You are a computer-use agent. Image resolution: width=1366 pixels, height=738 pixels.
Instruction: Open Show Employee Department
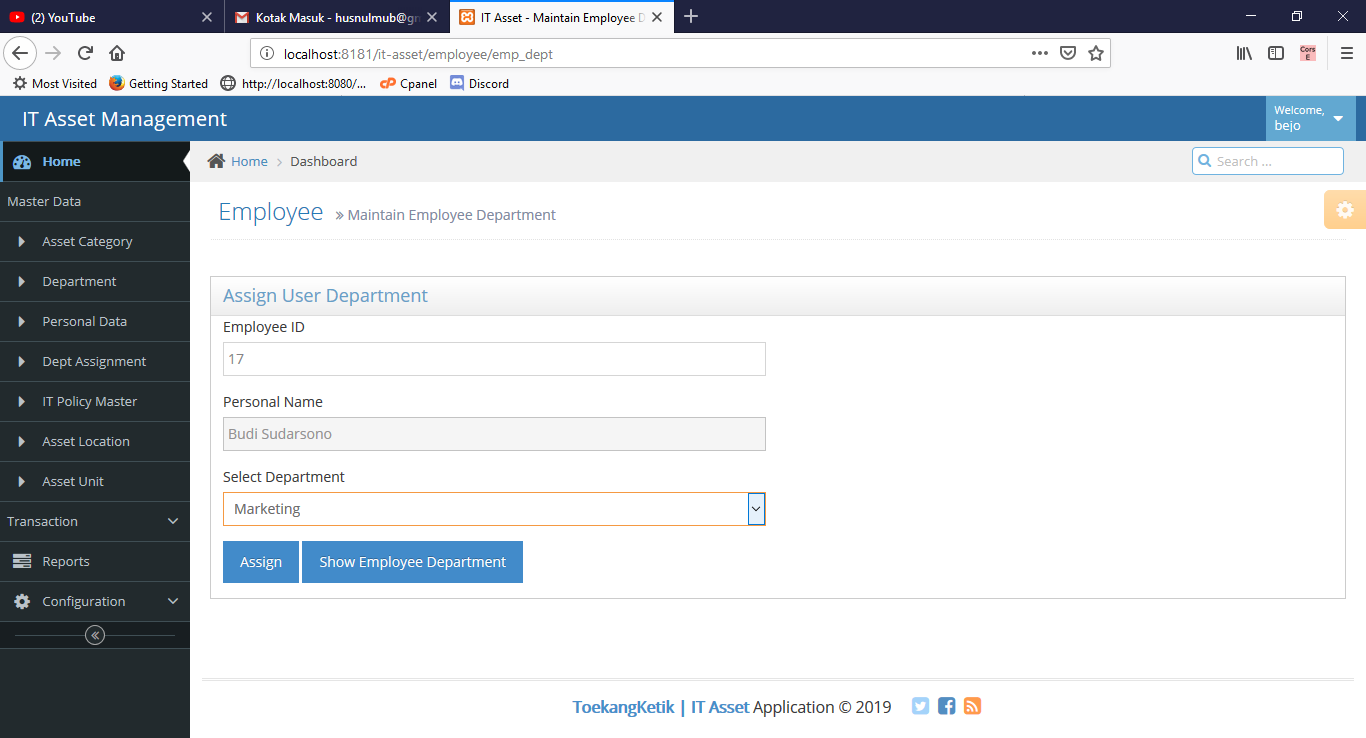coord(412,561)
